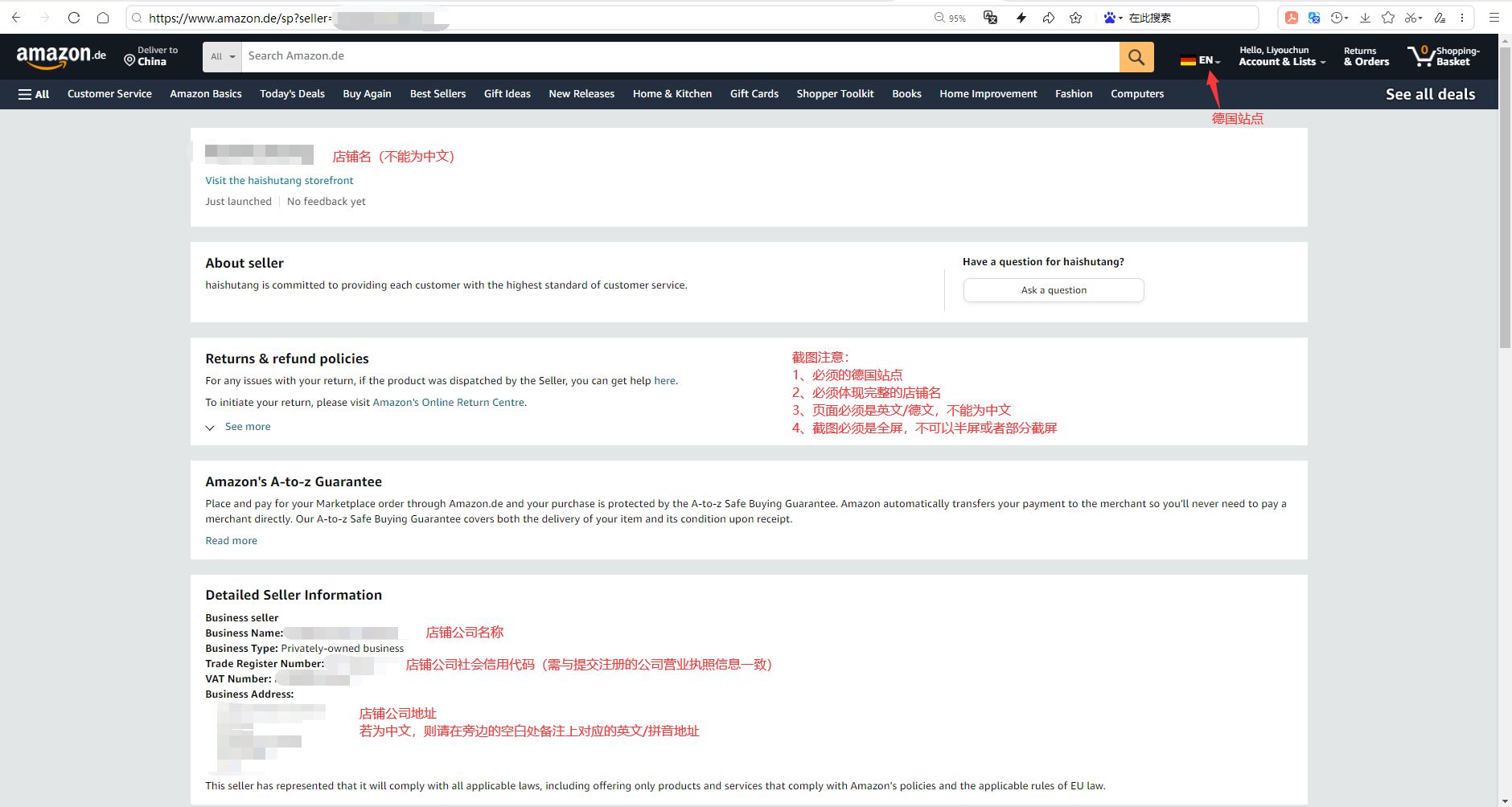Click the 95% zoom level indicator

click(951, 18)
